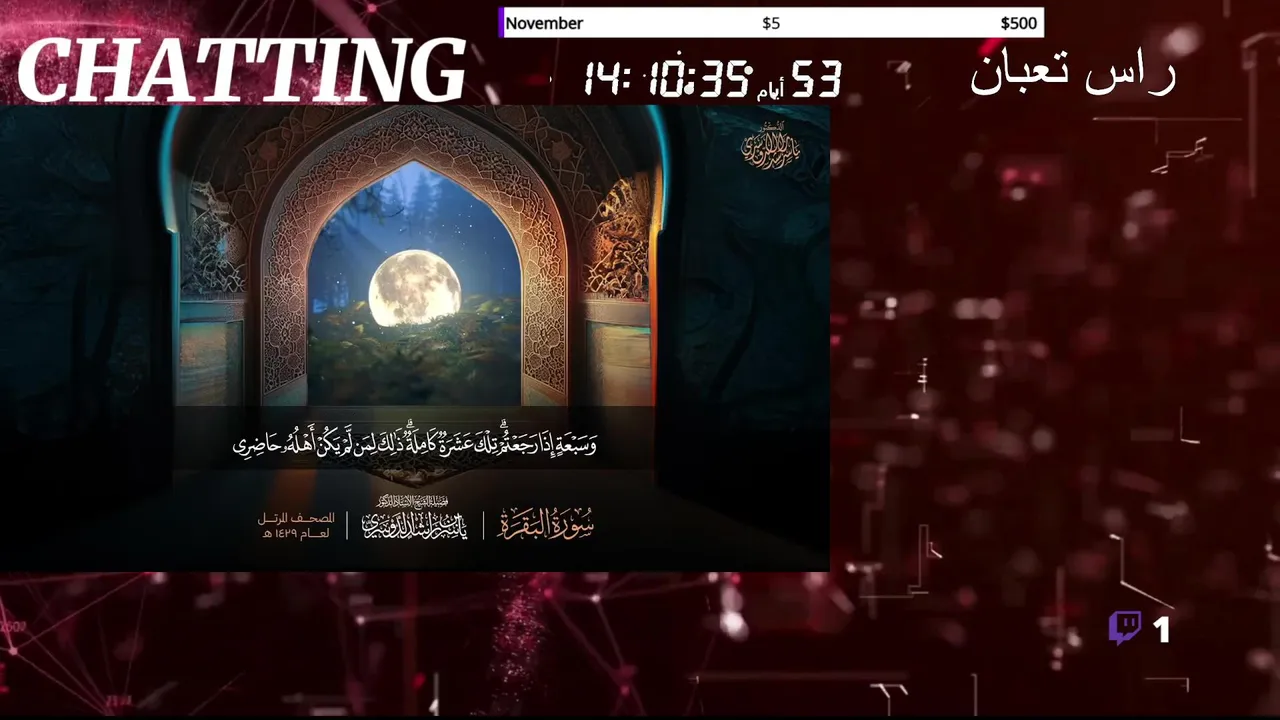Click the November donation goal progress bar
This screenshot has width=1280, height=720.
coord(771,23)
